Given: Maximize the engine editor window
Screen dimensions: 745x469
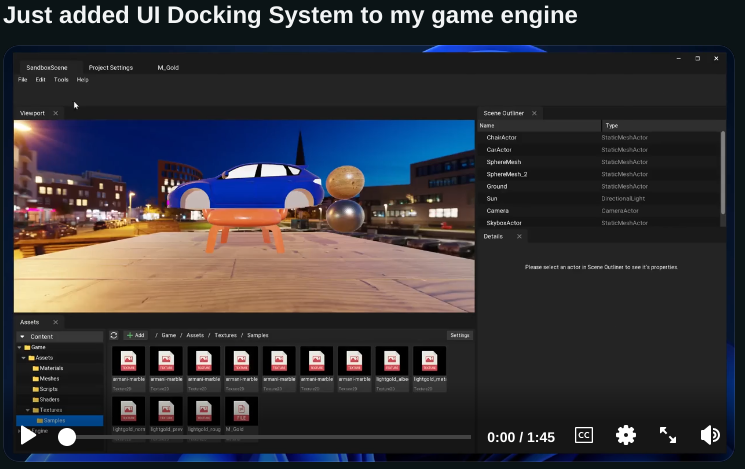Looking at the screenshot, I should (x=697, y=58).
